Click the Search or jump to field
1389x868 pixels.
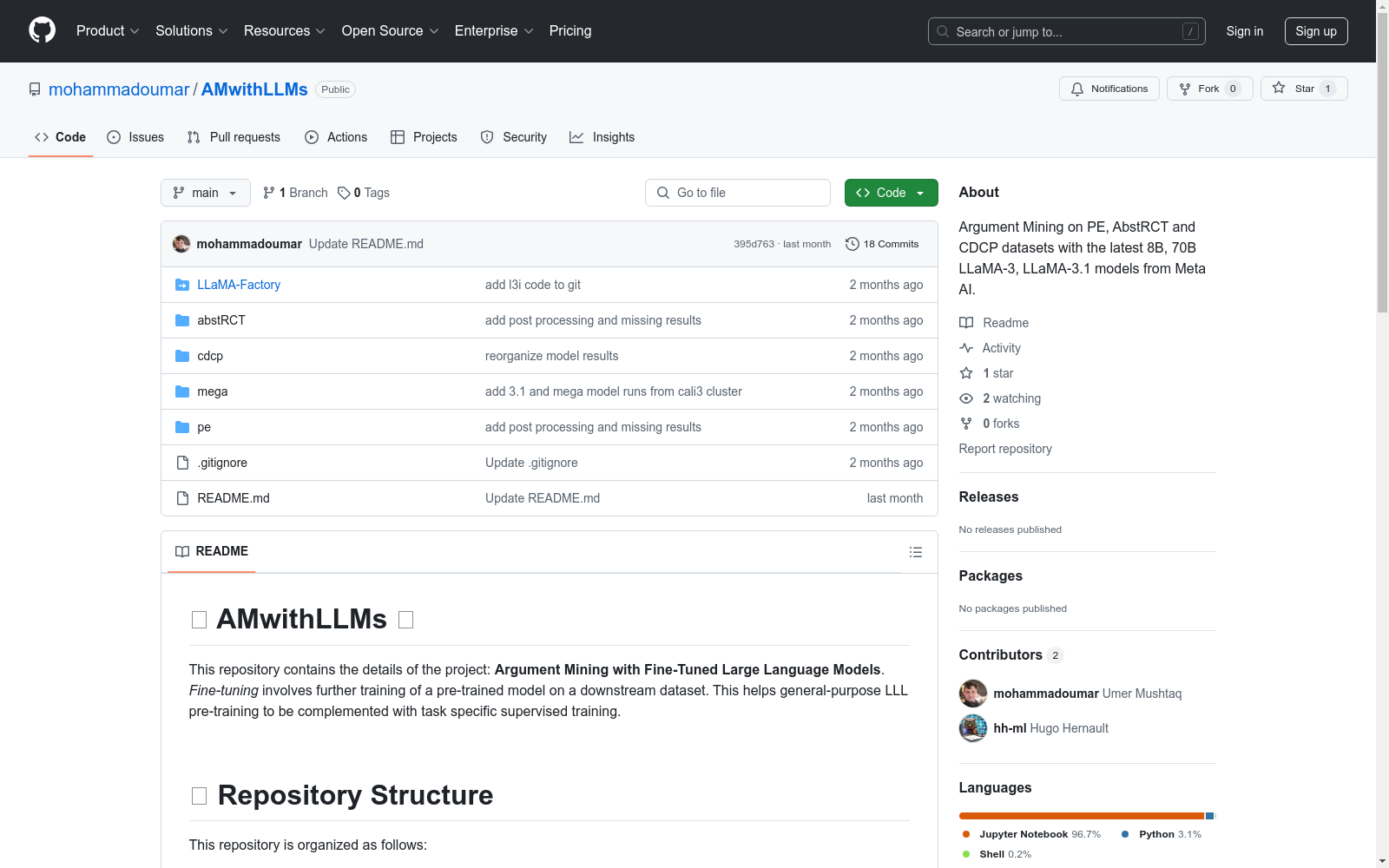[1068, 31]
